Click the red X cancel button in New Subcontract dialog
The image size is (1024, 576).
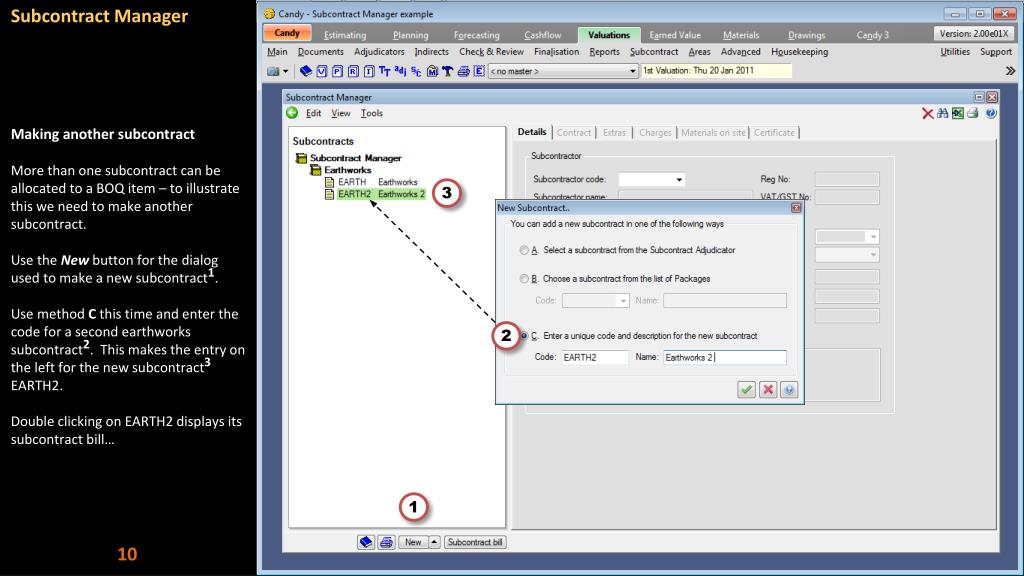(x=768, y=390)
